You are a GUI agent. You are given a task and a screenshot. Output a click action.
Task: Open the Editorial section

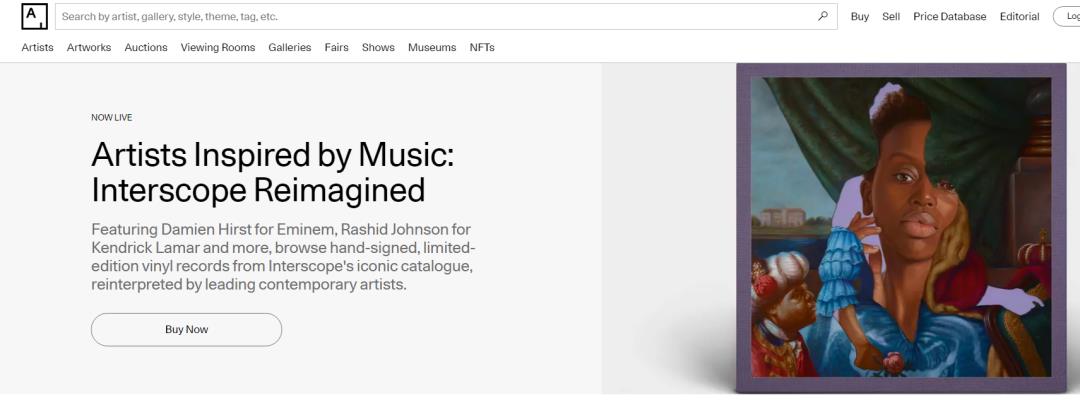point(1019,16)
